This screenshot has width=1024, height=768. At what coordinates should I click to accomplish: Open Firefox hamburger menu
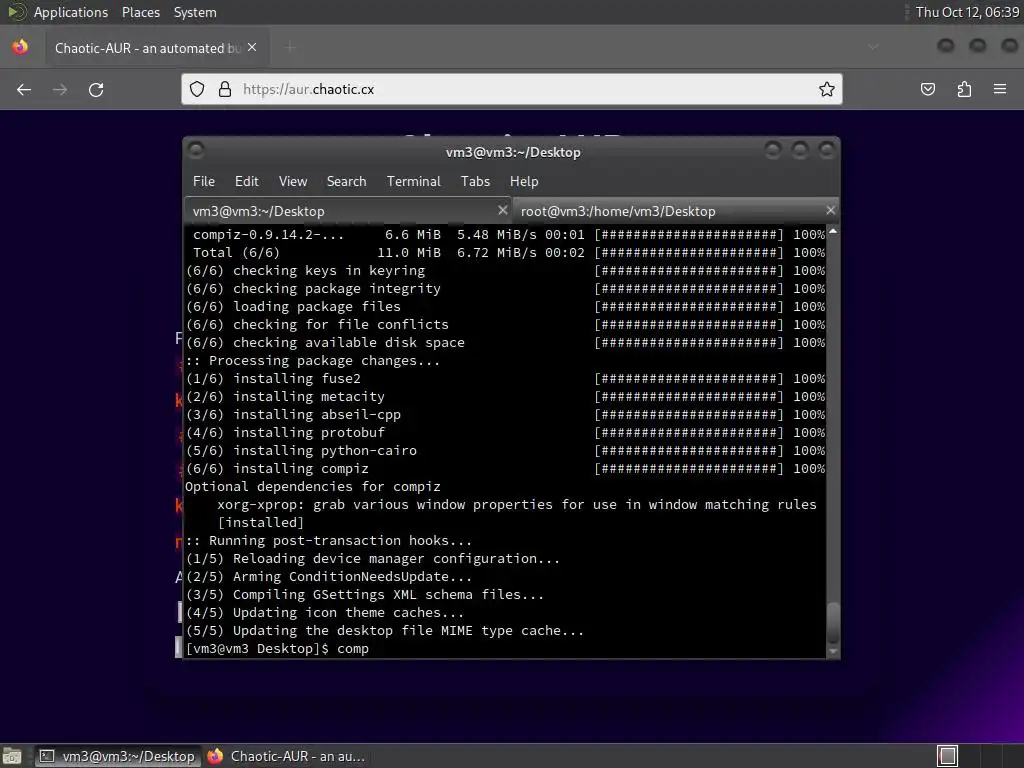point(1000,89)
